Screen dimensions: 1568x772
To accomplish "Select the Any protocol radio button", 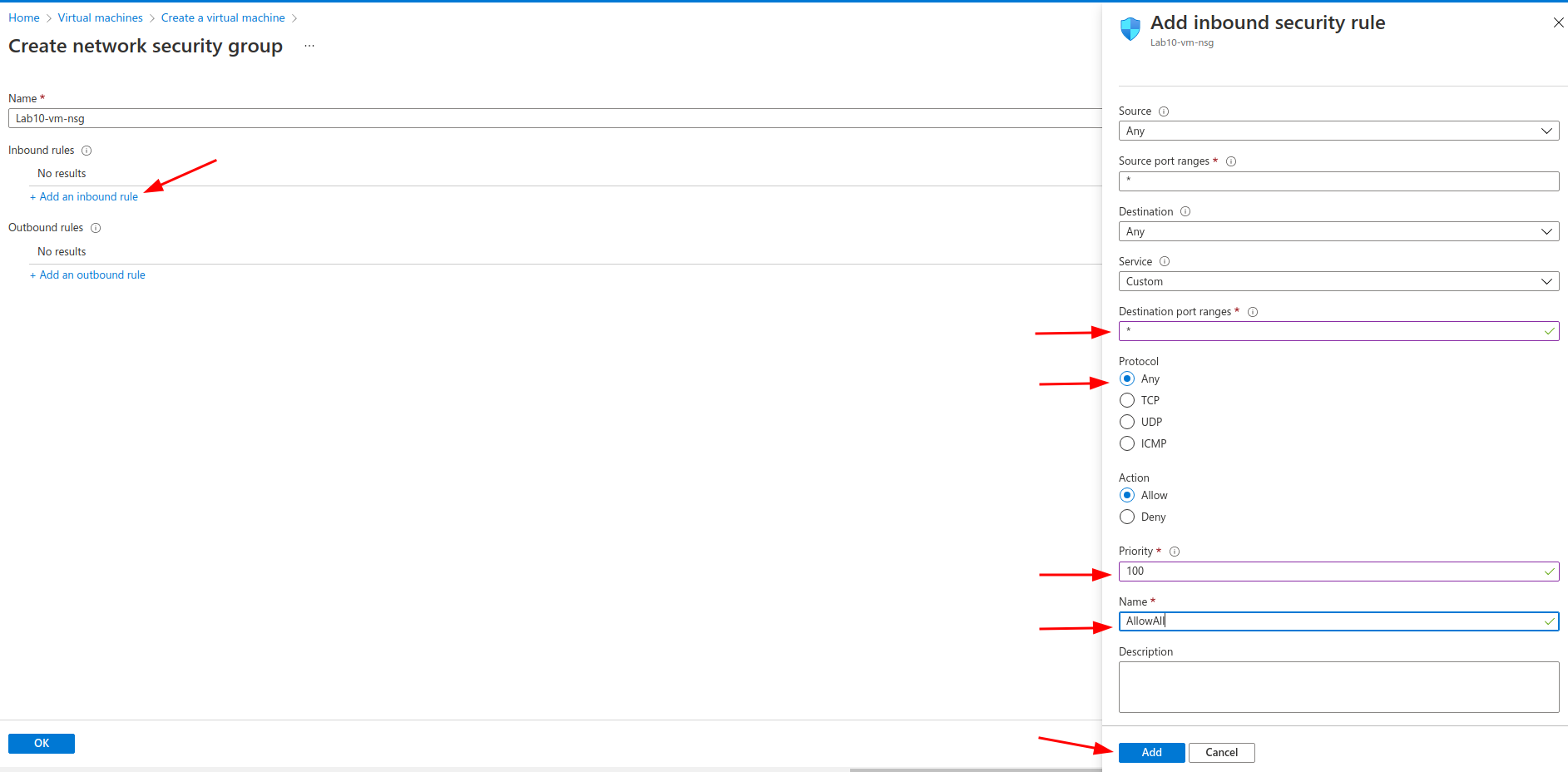I will tap(1127, 379).
